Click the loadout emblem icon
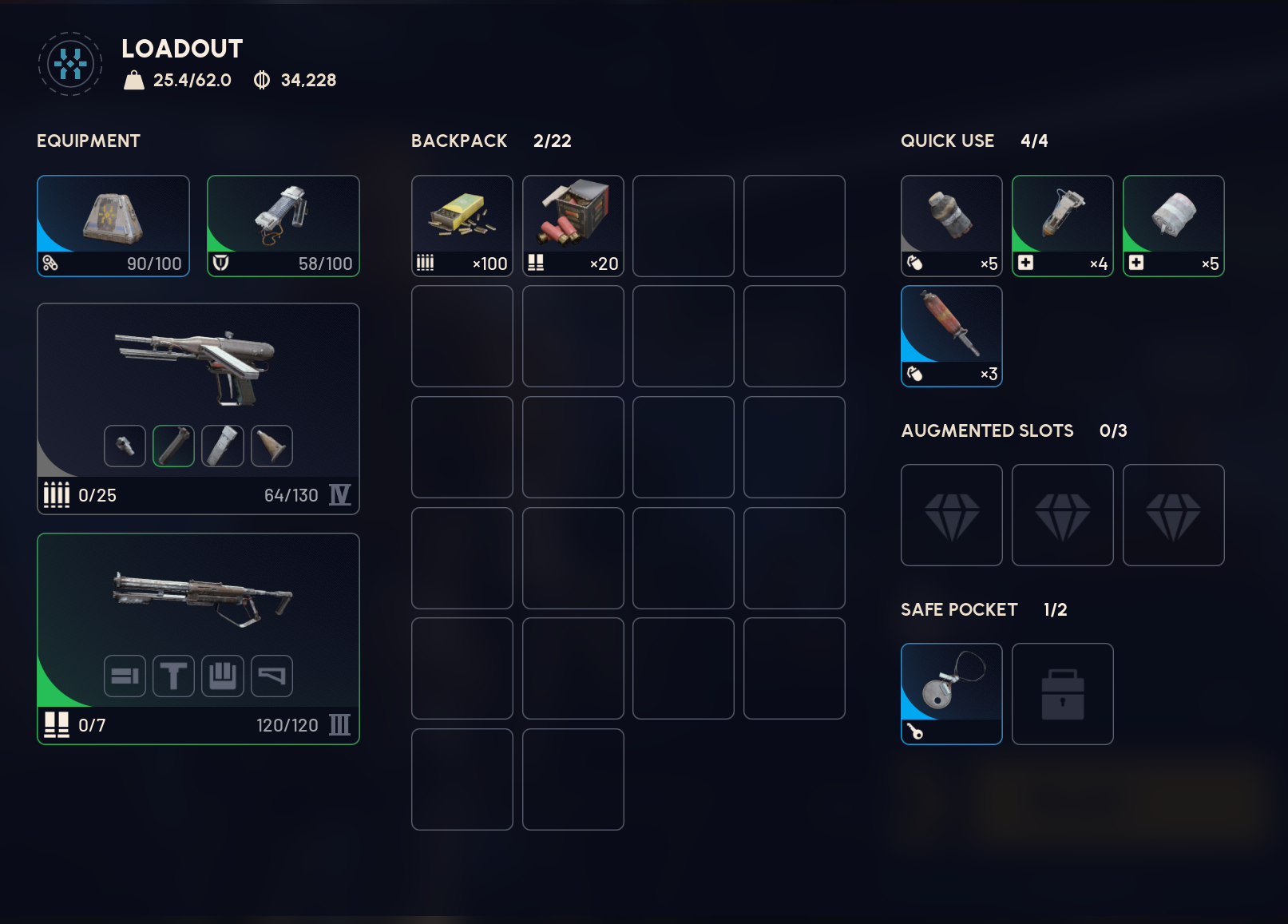Image resolution: width=1288 pixels, height=924 pixels. coord(70,64)
